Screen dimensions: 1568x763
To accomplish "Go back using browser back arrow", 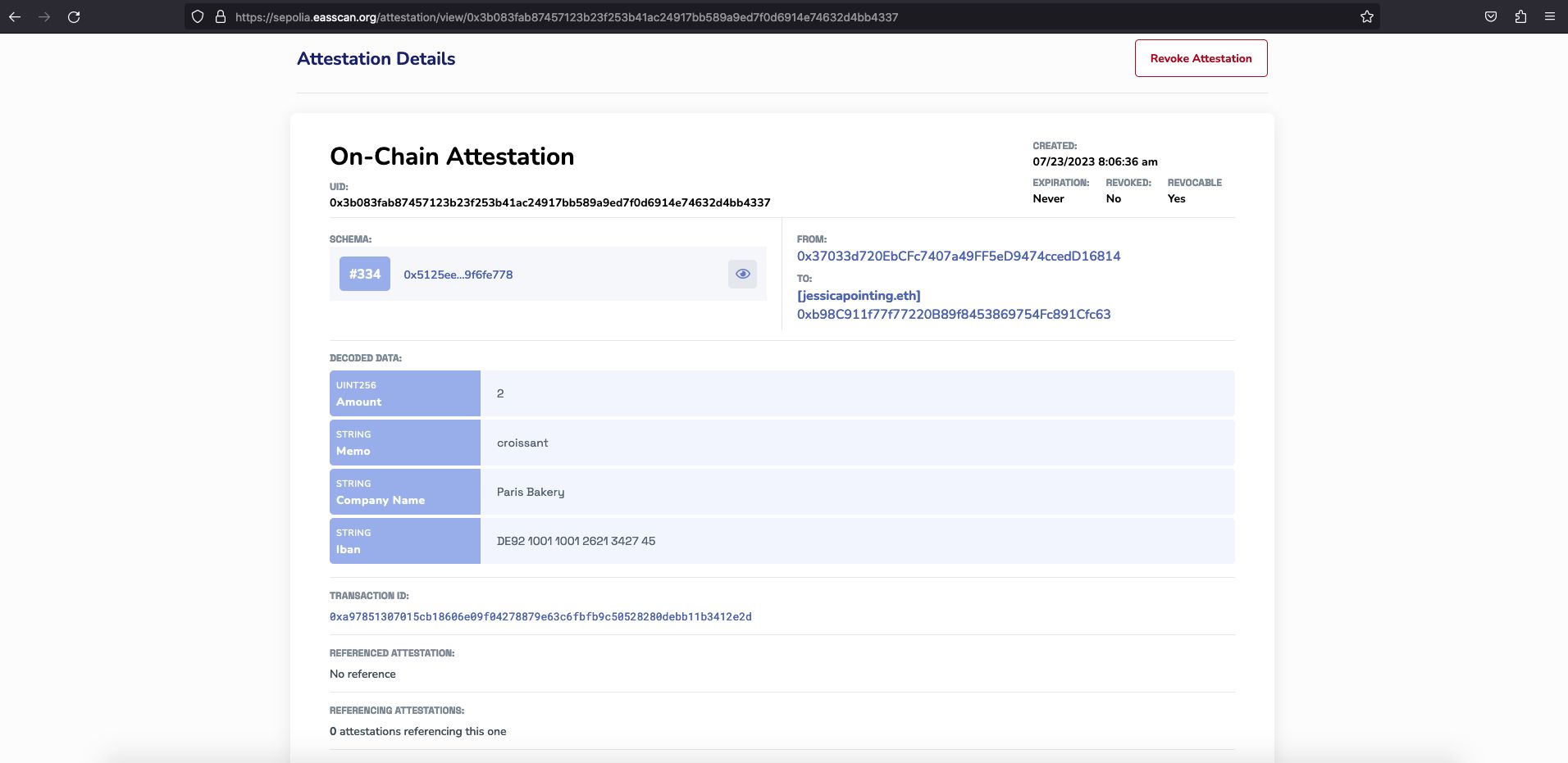I will pyautogui.click(x=15, y=16).
